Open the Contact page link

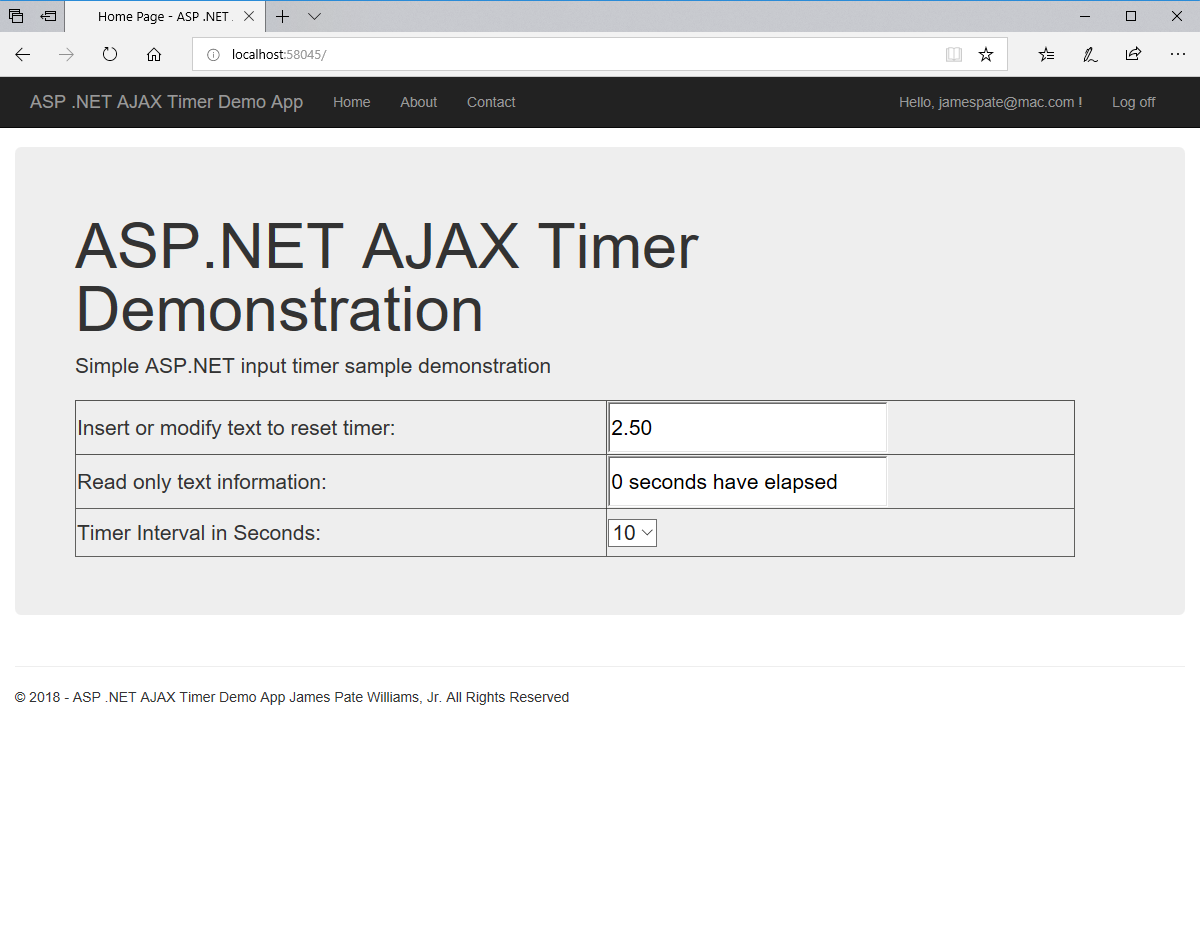(491, 102)
